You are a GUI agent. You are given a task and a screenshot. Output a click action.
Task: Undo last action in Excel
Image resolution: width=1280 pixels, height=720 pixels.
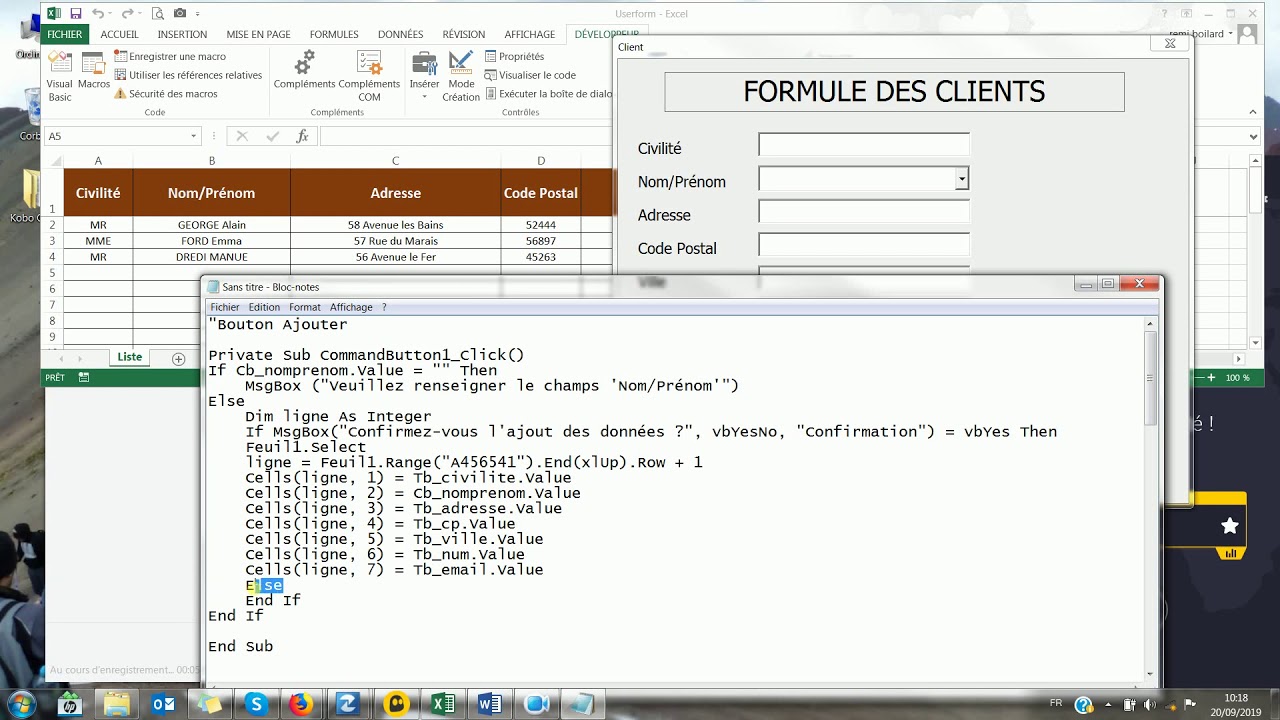98,13
